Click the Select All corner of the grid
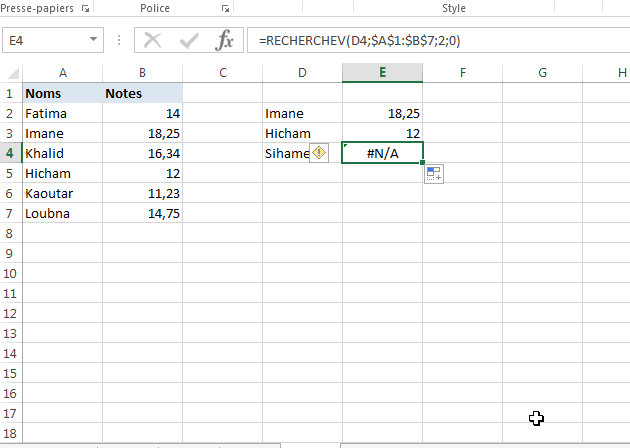This screenshot has width=630, height=448. (11, 73)
